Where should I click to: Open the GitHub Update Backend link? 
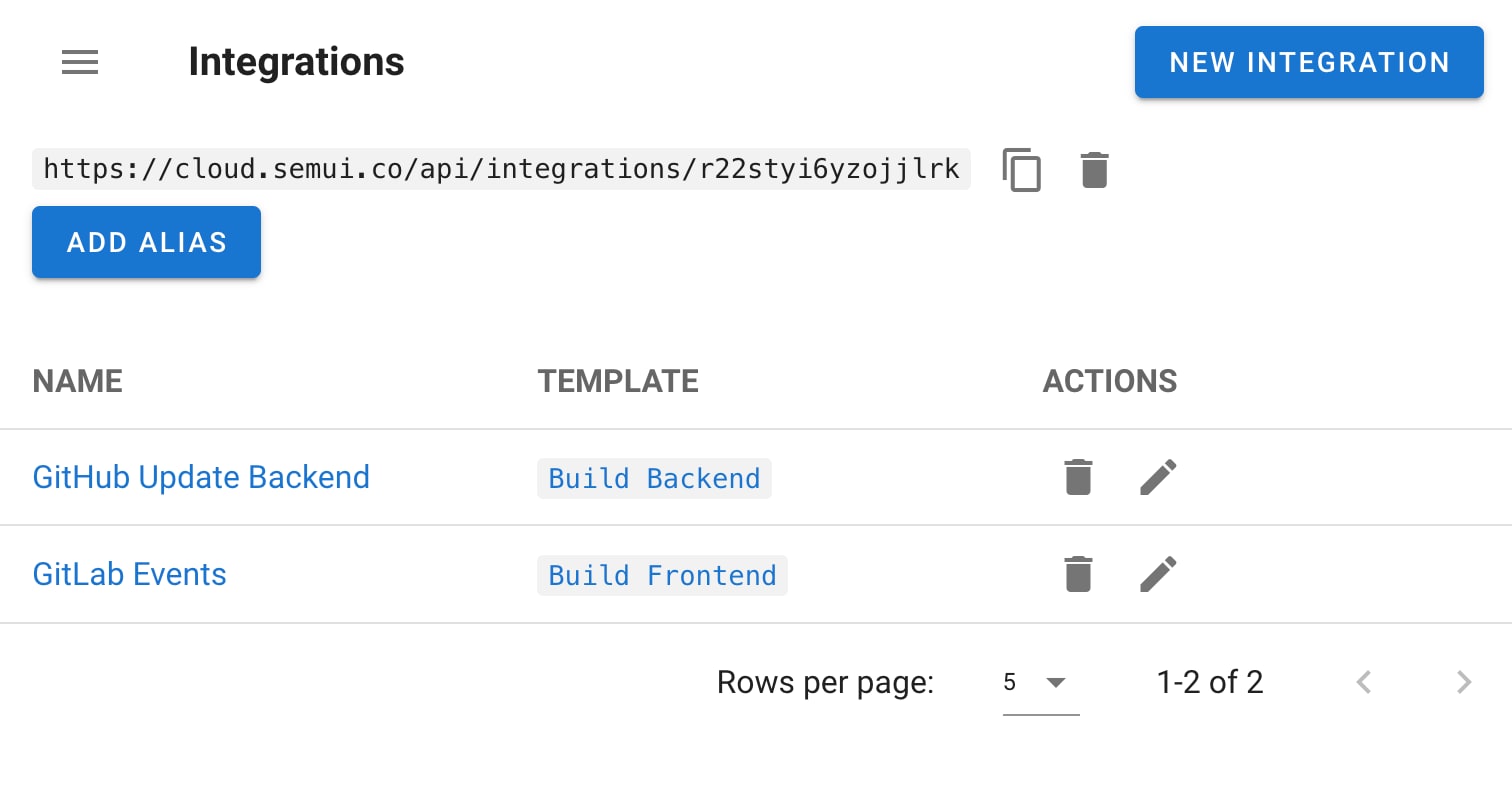201,477
